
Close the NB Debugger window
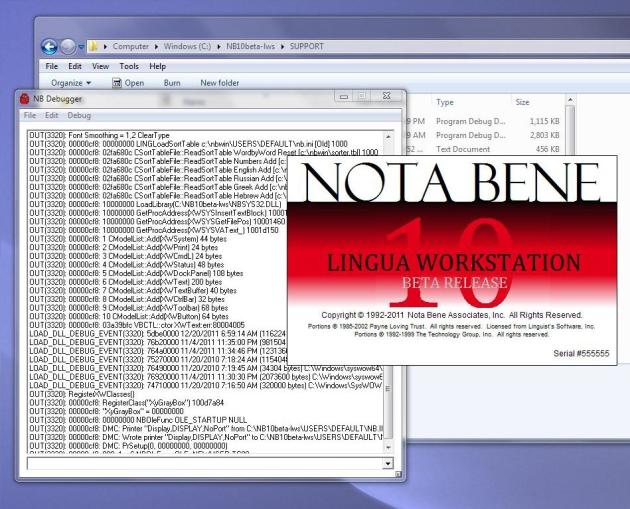click(x=387, y=96)
